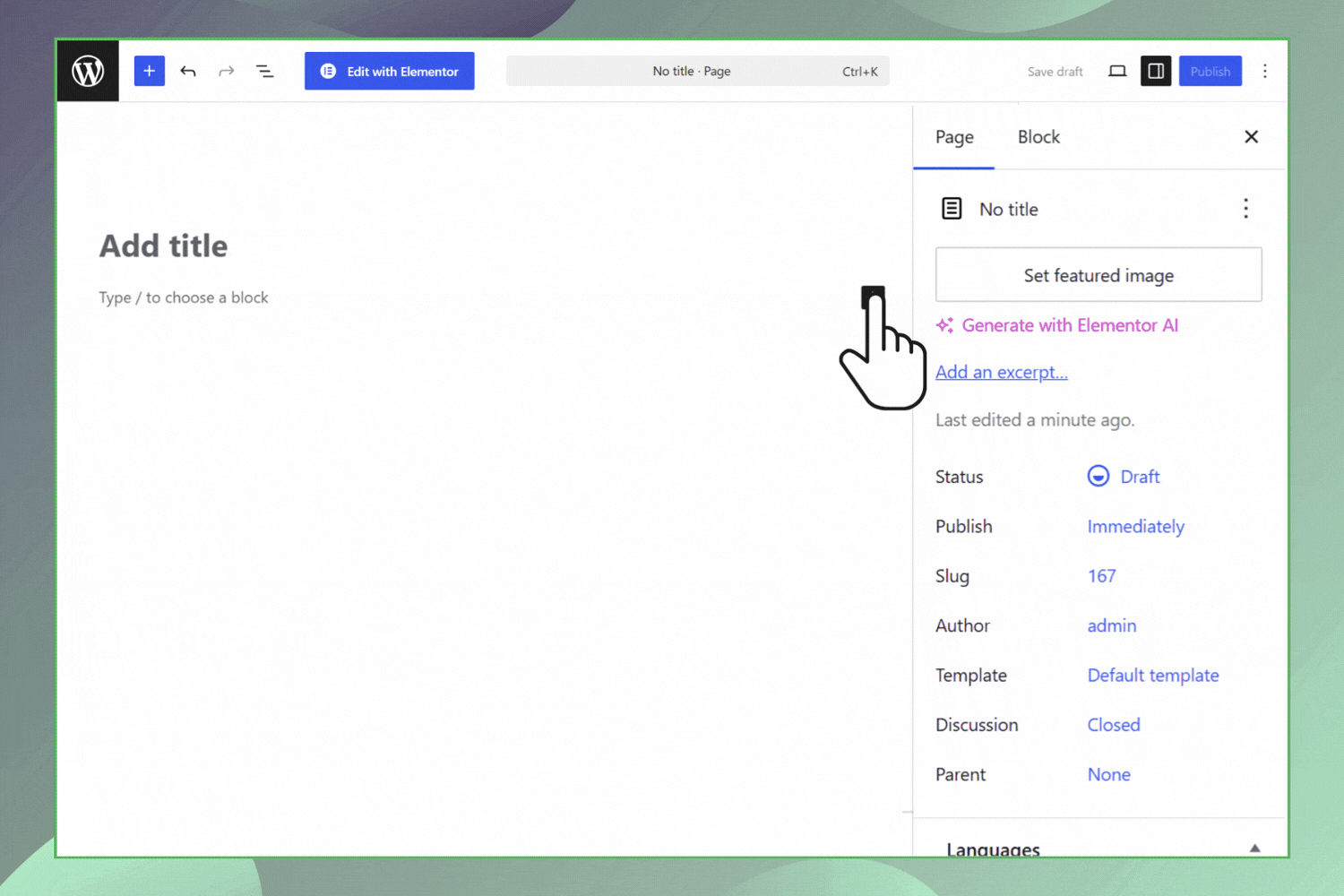
Task: Open the block inserter plus button
Action: tap(150, 71)
